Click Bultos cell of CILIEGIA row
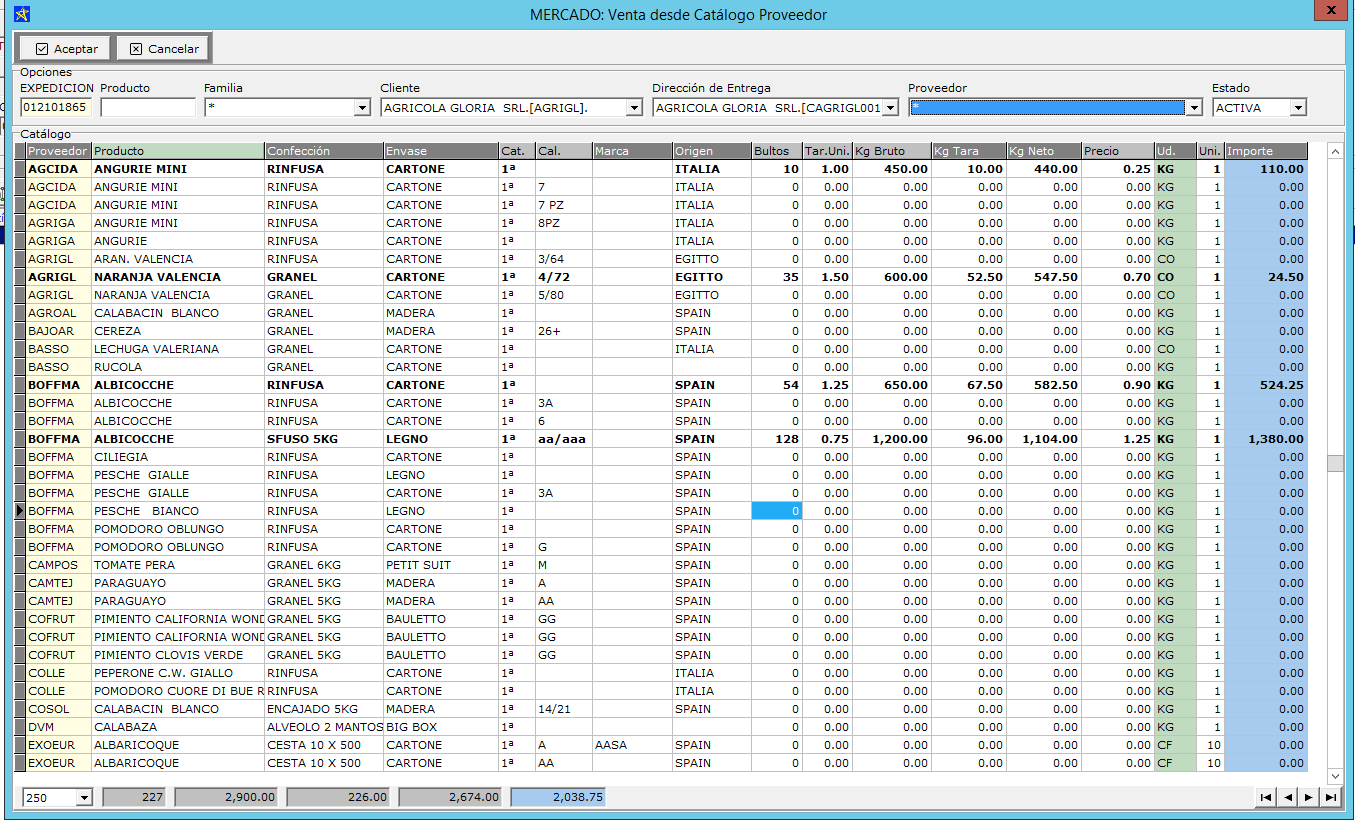Screen dimensions: 1355x822 tap(777, 457)
